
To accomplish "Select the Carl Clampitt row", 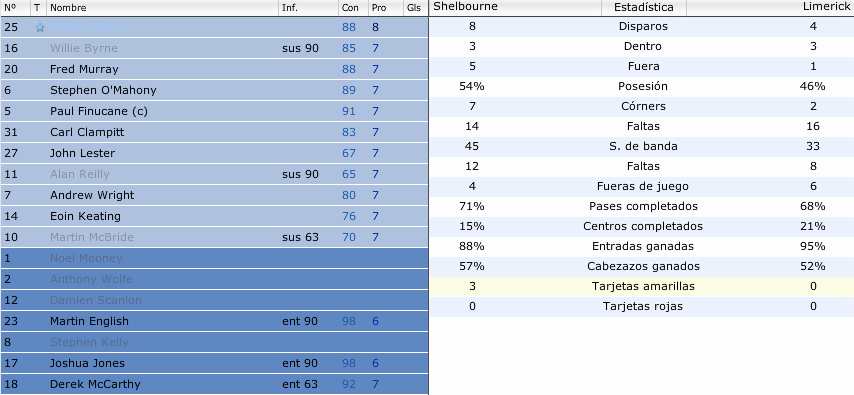I will (214, 132).
